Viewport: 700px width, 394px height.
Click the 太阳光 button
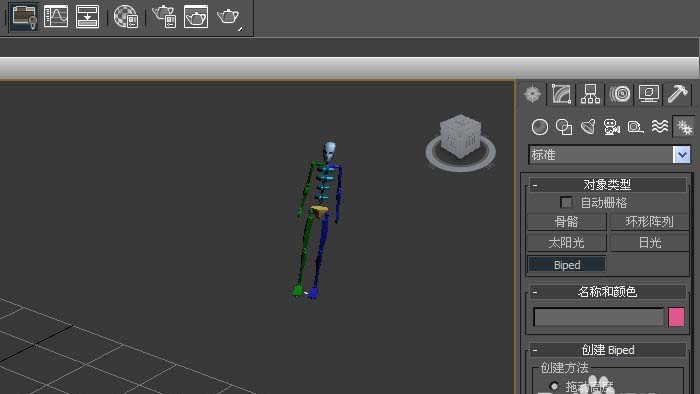click(567, 243)
